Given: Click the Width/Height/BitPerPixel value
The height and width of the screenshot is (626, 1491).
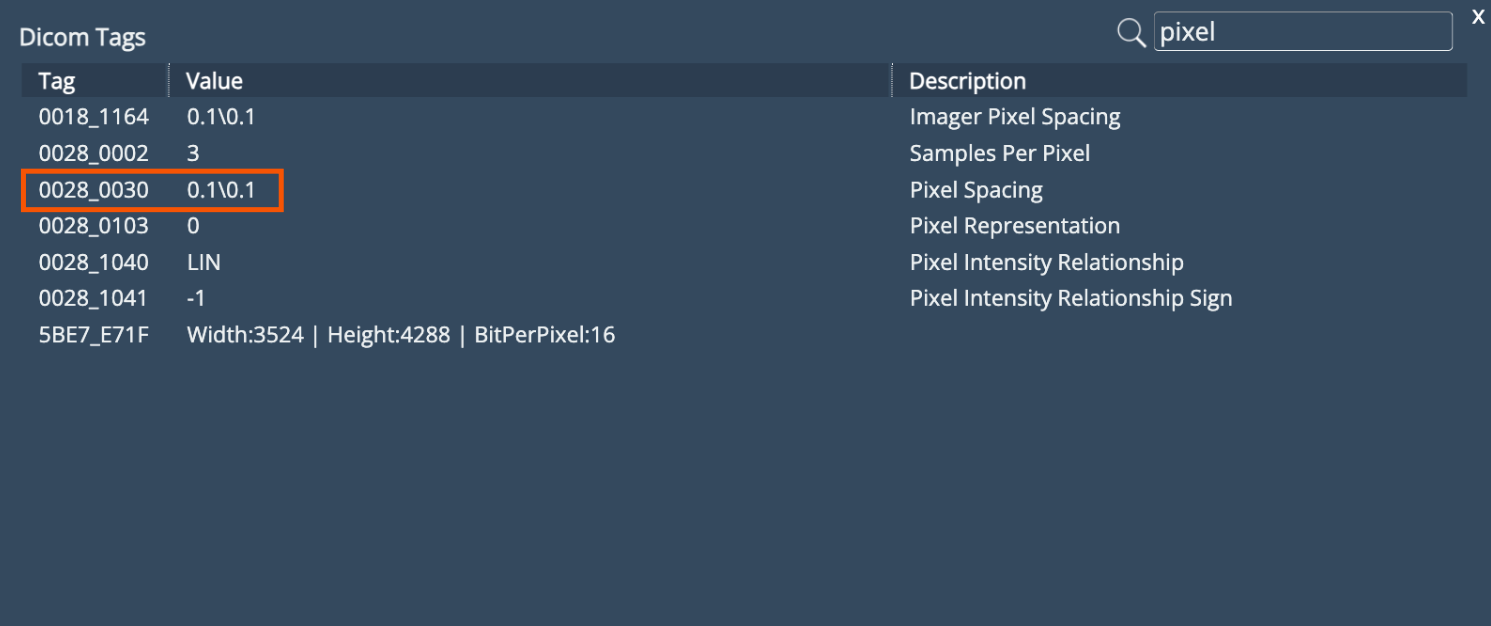Looking at the screenshot, I should coord(400,335).
